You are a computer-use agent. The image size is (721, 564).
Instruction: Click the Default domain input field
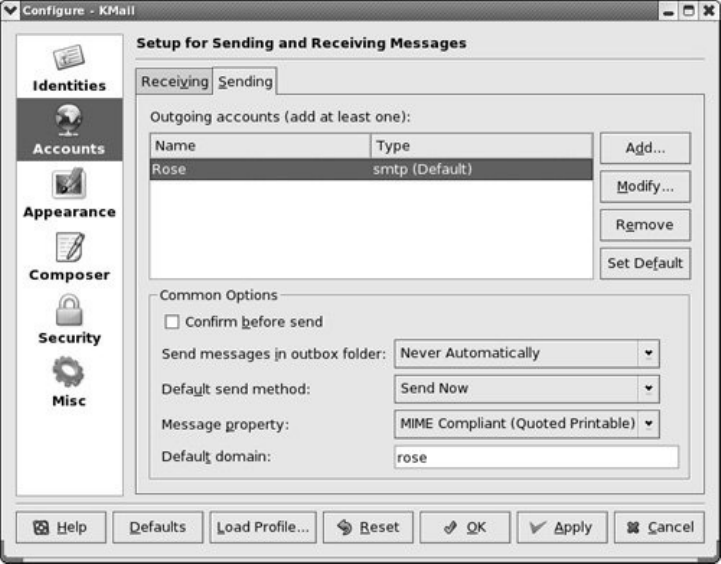coord(536,457)
